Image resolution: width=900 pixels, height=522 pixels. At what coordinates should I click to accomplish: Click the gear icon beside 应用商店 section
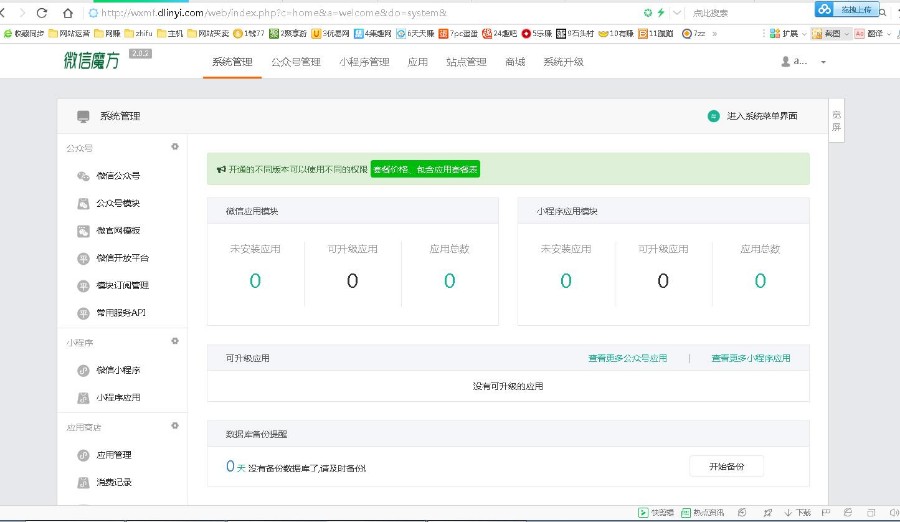pyautogui.click(x=175, y=426)
